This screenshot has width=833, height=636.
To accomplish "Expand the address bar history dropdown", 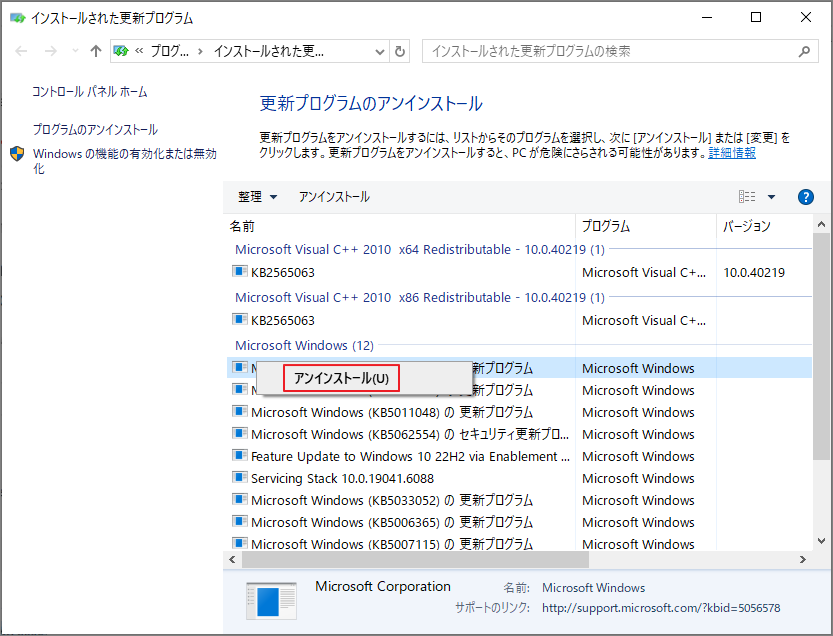I will tap(379, 52).
